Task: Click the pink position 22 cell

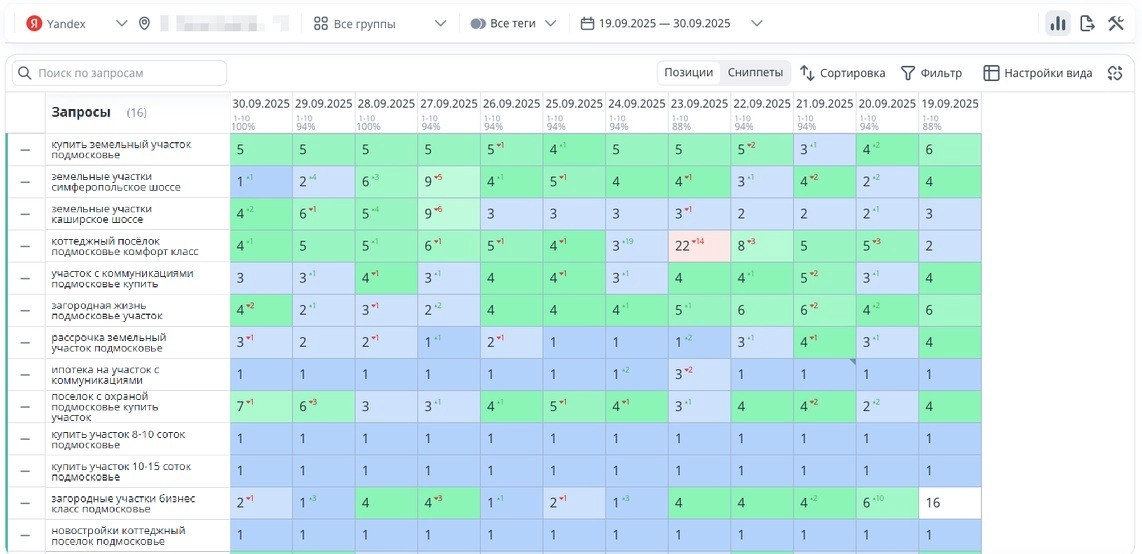Action: click(x=698, y=246)
